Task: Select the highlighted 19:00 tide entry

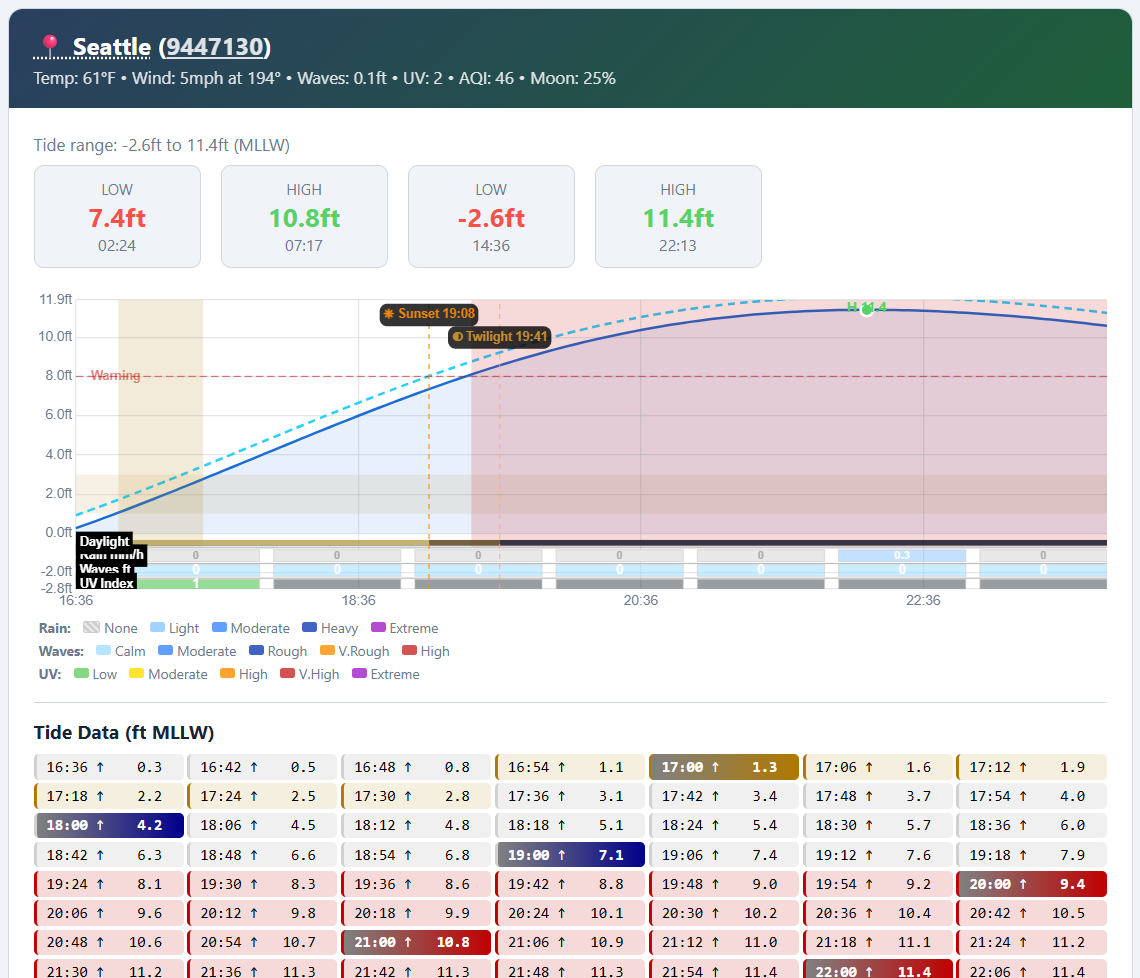Action: pos(570,855)
